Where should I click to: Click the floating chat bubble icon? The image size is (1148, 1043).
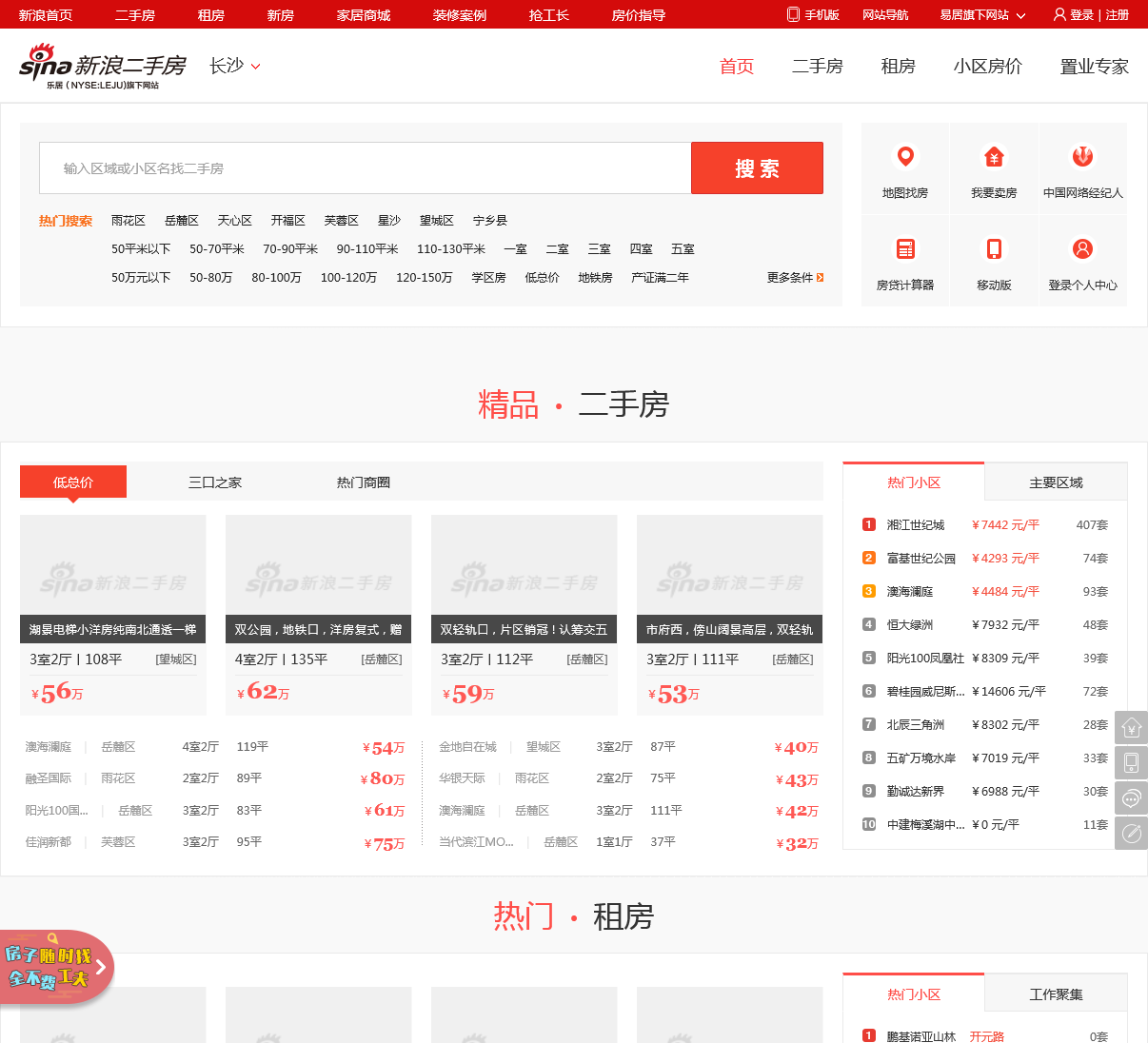(1131, 797)
